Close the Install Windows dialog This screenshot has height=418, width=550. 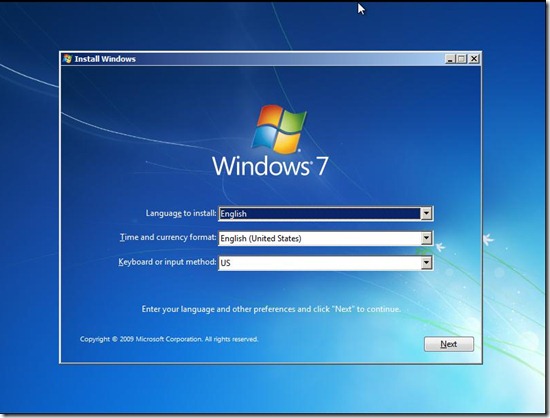pos(474,59)
